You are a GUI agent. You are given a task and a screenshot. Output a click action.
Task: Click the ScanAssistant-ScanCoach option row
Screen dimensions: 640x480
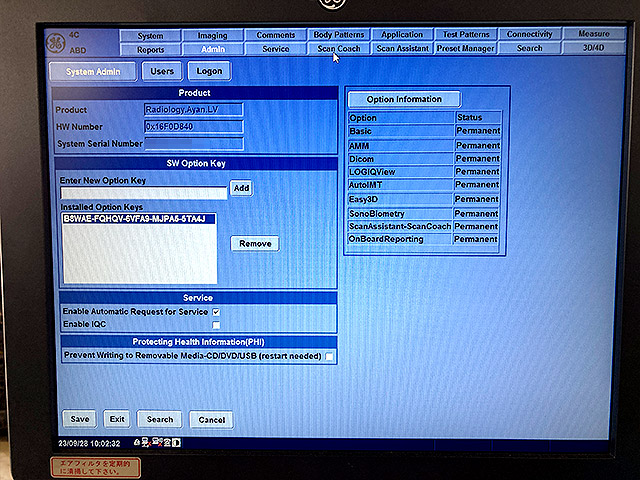tap(423, 226)
